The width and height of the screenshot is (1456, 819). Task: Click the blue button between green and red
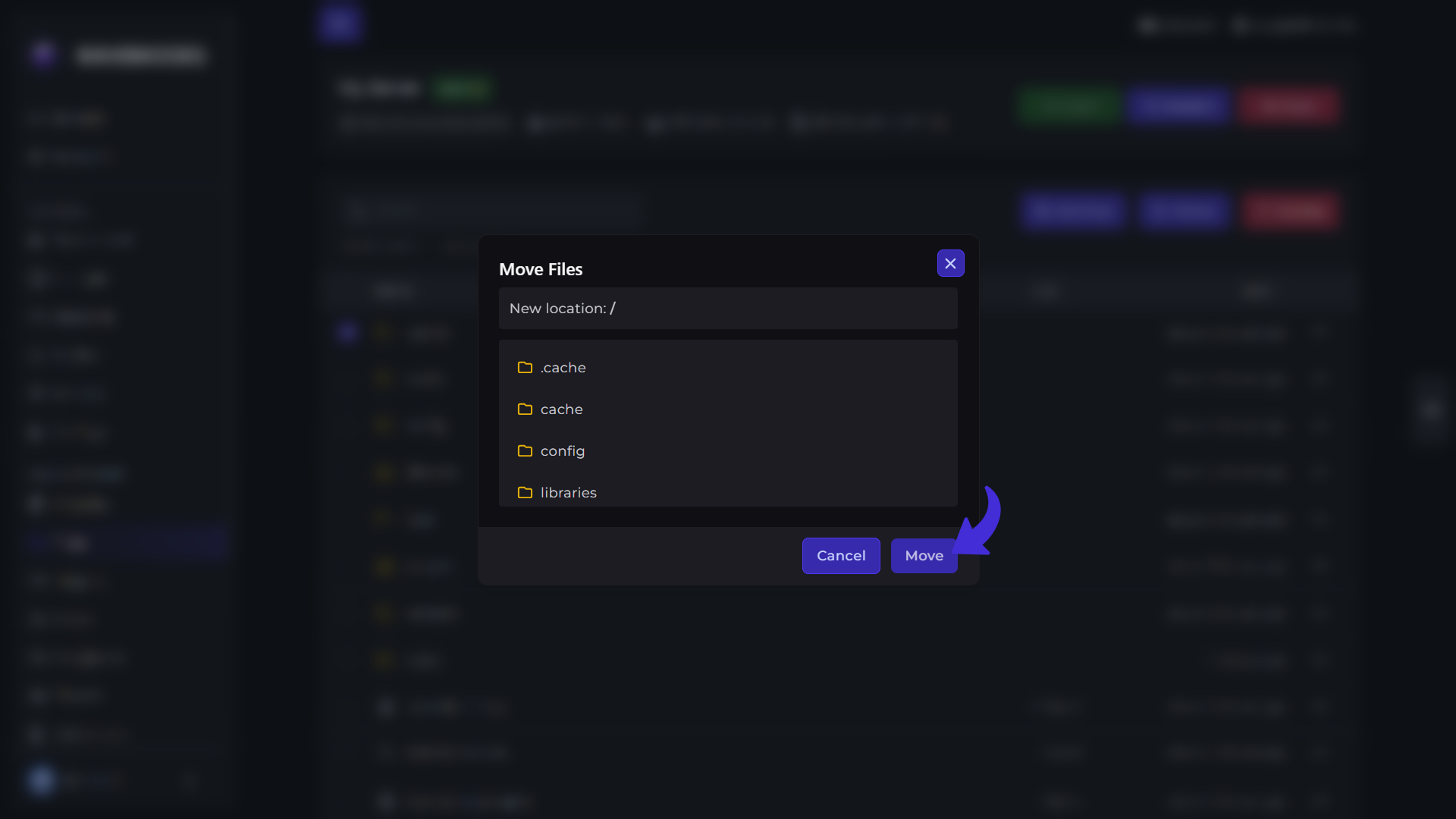[1178, 105]
